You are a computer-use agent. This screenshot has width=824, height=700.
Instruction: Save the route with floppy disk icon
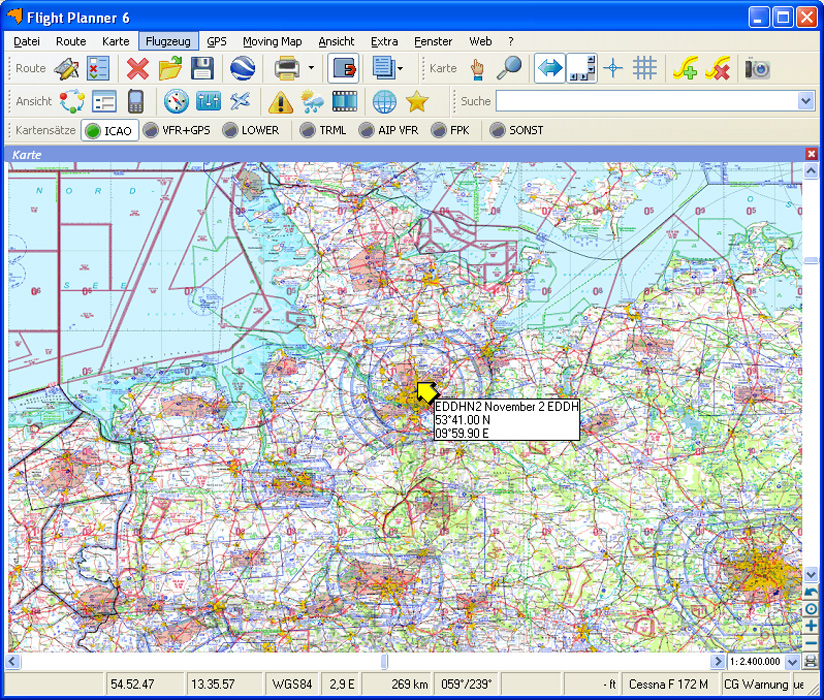(x=202, y=69)
